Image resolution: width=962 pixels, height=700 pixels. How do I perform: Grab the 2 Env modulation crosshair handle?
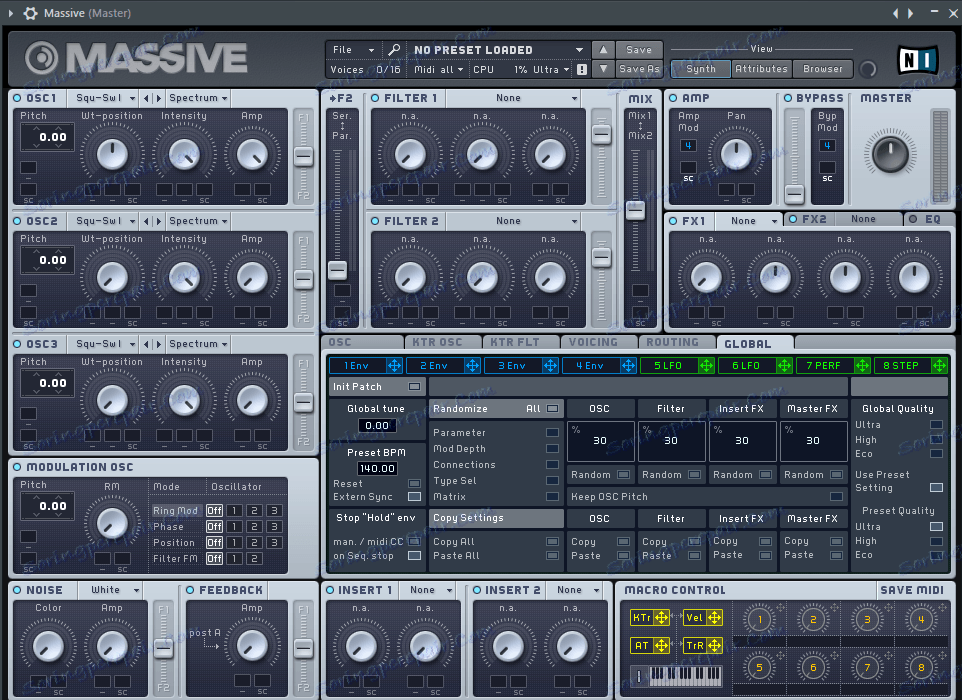tap(472, 366)
